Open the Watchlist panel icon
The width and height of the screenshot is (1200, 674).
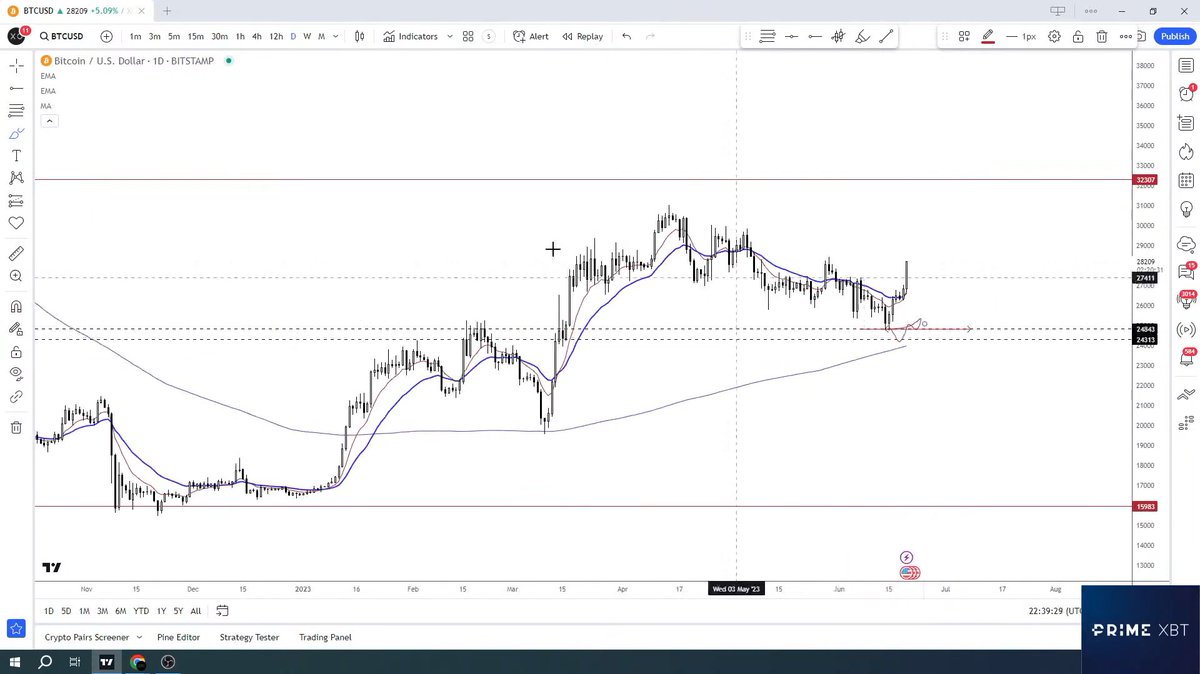(x=1186, y=65)
